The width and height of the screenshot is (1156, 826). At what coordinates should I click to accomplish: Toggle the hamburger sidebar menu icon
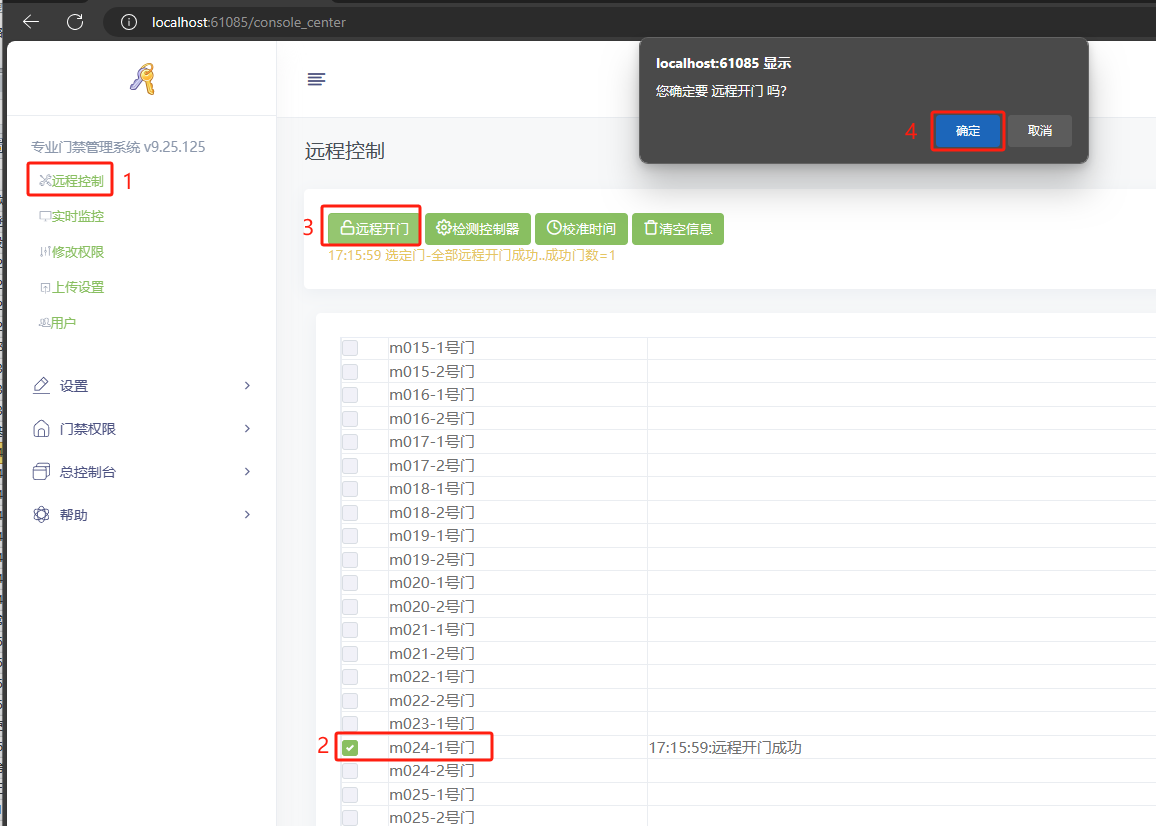316,79
